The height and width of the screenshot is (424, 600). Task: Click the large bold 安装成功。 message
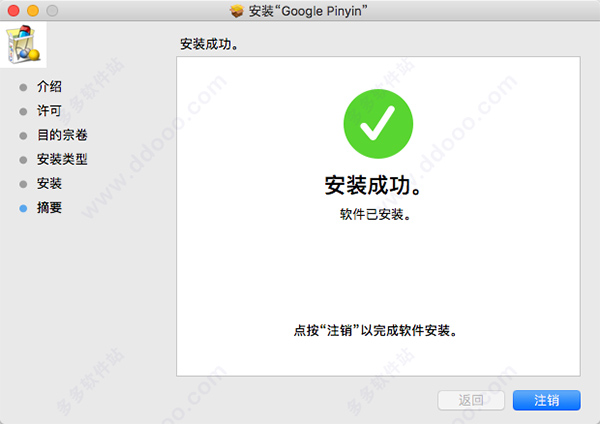pos(373,185)
